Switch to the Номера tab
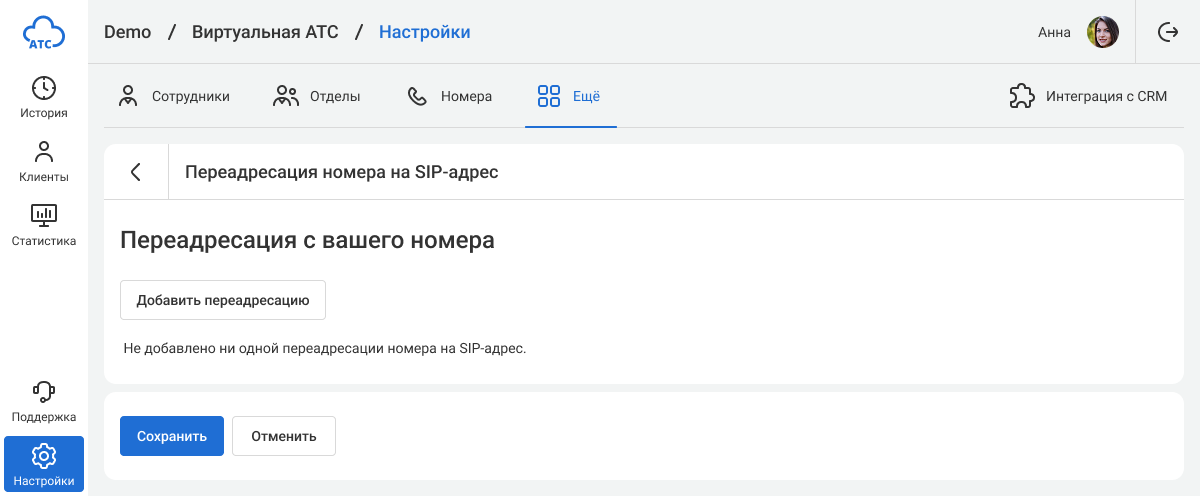Image resolution: width=1200 pixels, height=496 pixels. pos(450,97)
